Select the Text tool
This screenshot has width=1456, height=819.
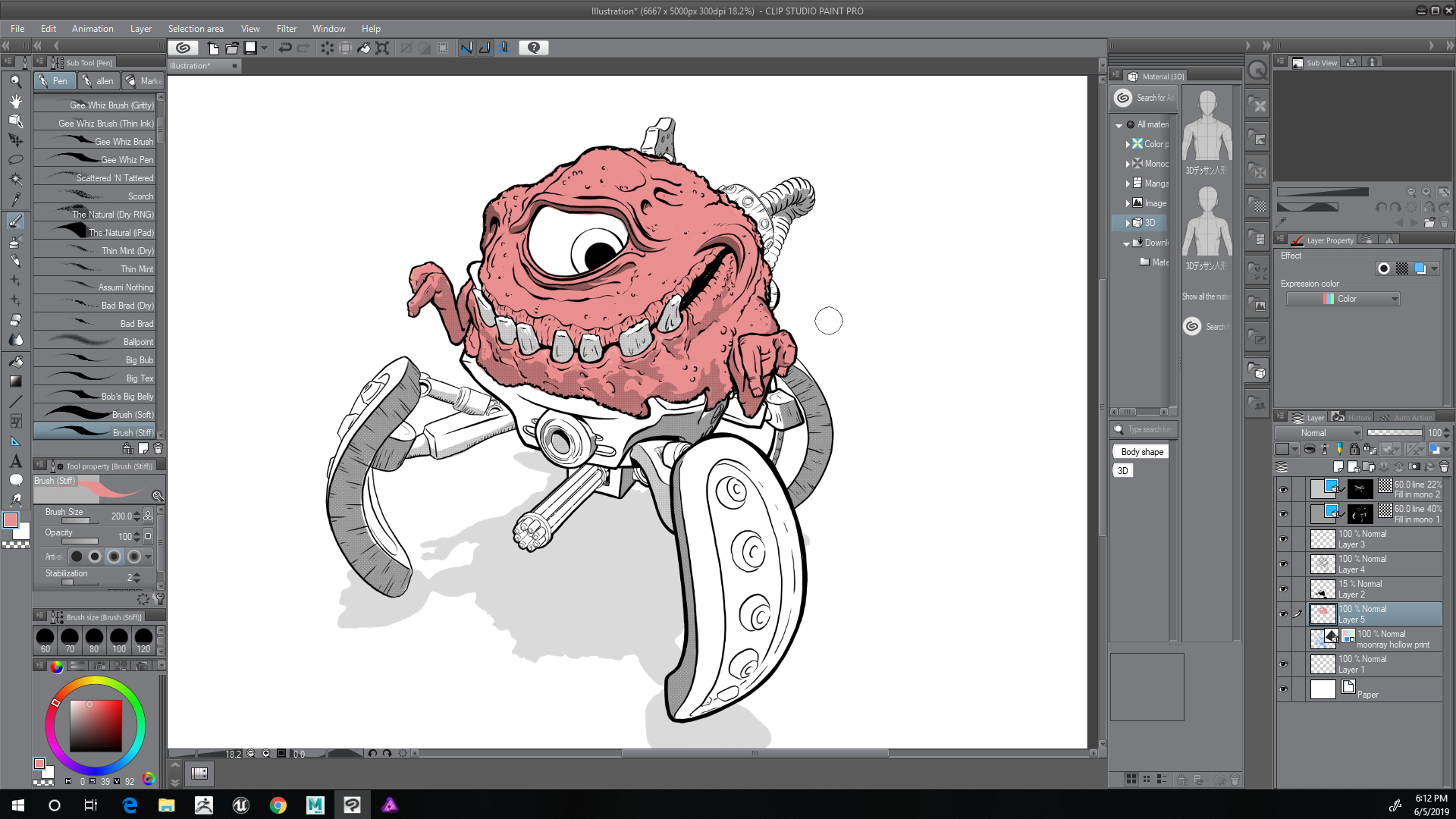tap(15, 460)
